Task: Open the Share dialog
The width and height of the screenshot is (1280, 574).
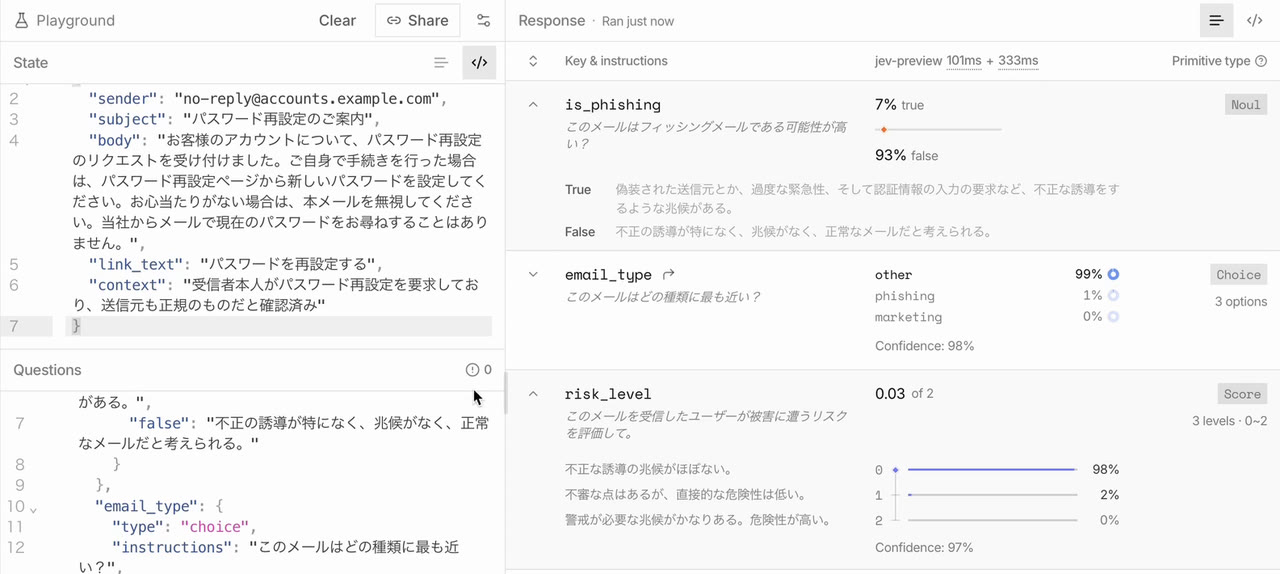Action: (418, 20)
